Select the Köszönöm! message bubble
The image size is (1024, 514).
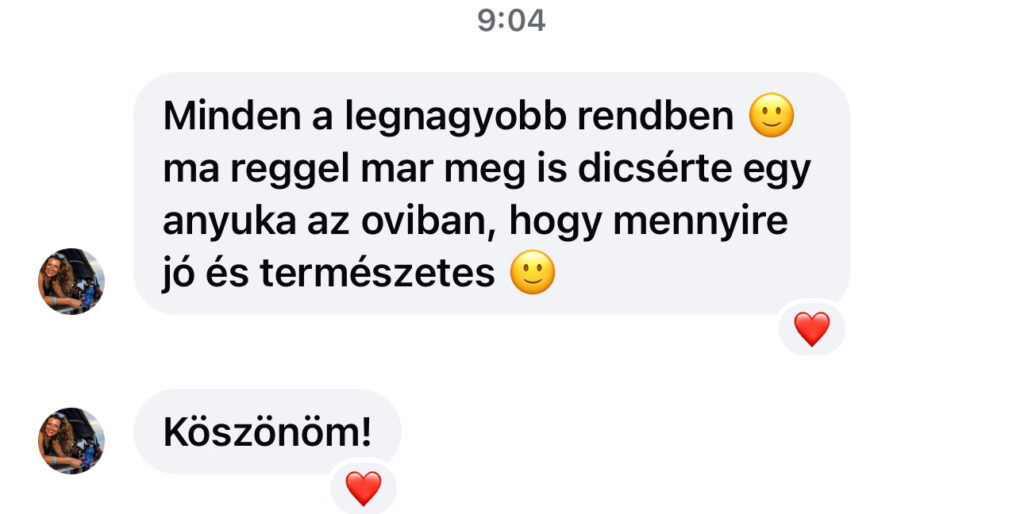click(267, 432)
